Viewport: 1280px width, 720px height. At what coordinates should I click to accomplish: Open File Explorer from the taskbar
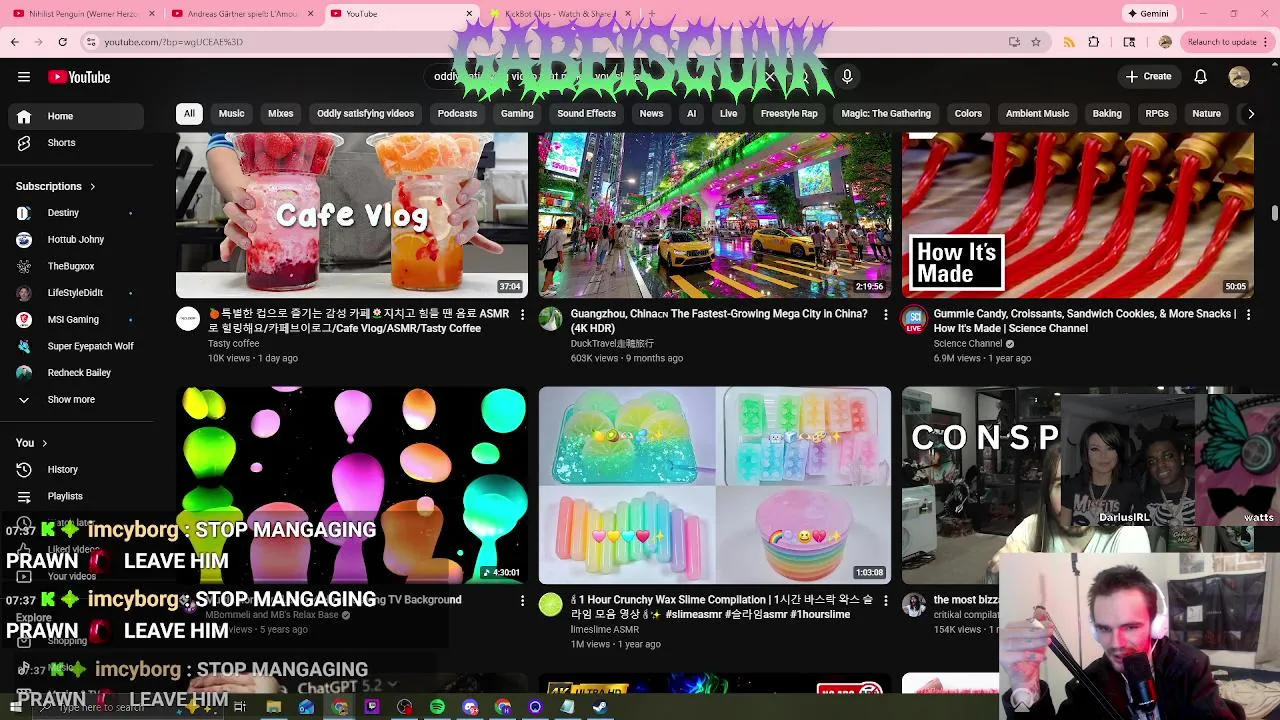(x=273, y=707)
